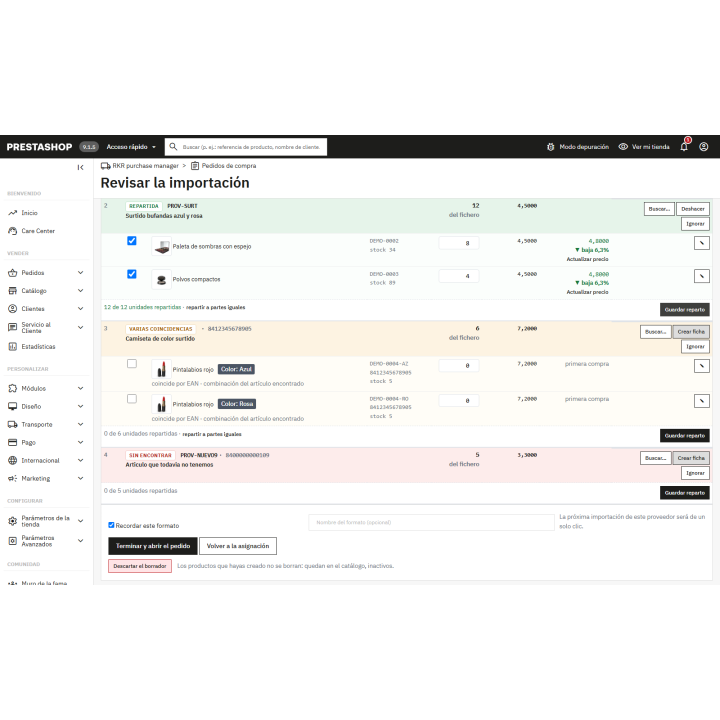720x720 pixels.
Task: Check Pintalabios rojo Color Rosa
Action: (132, 399)
